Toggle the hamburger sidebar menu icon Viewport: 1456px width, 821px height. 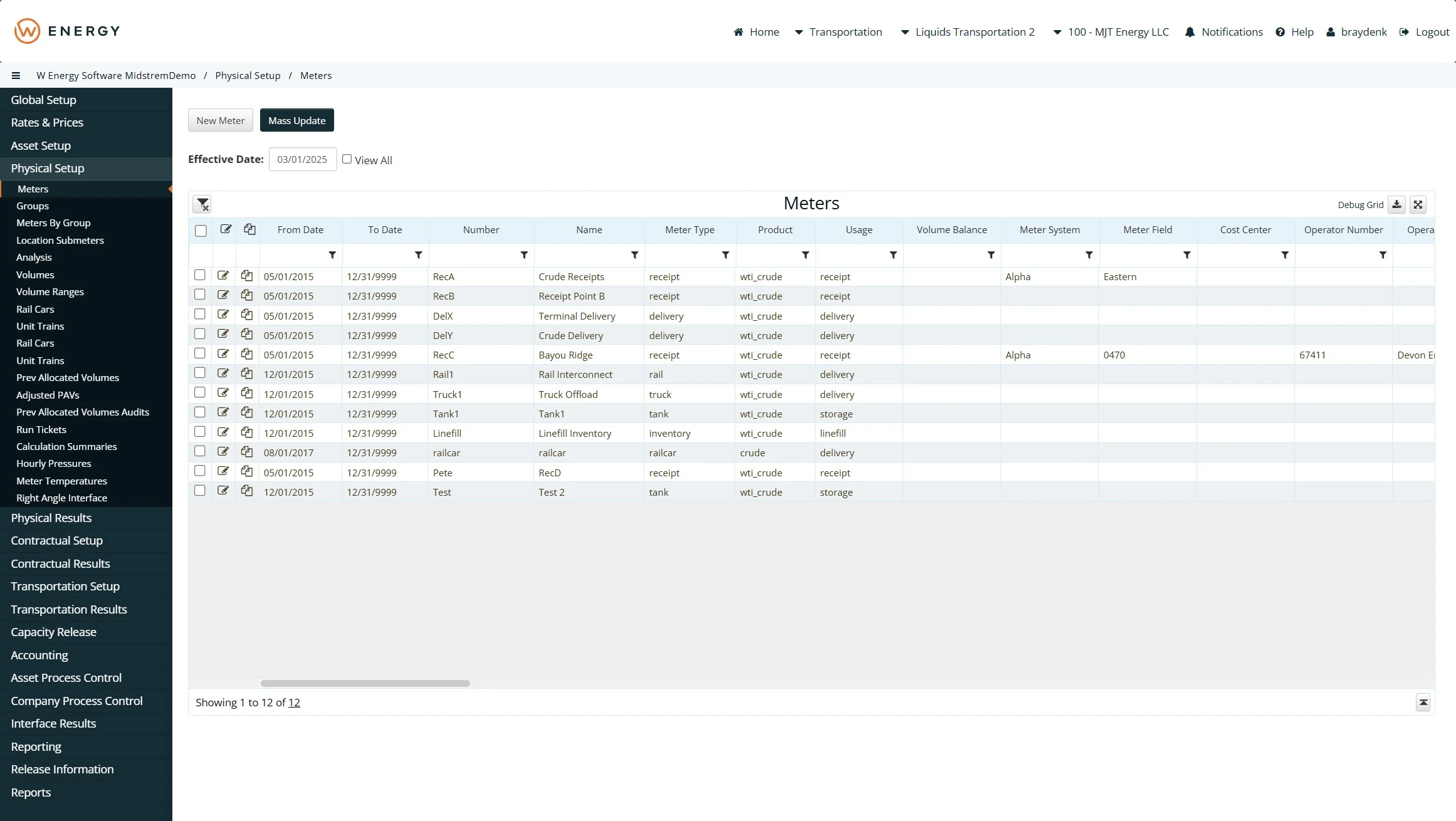[16, 75]
